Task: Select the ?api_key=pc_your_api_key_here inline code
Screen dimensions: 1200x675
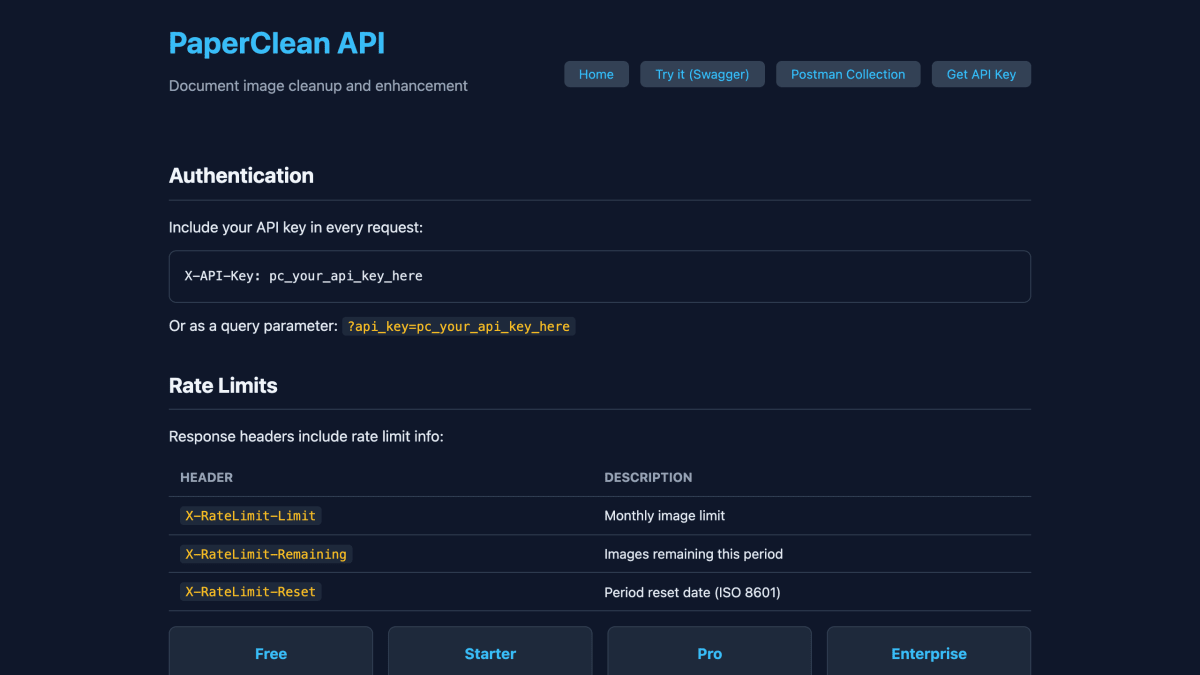Action: point(459,326)
